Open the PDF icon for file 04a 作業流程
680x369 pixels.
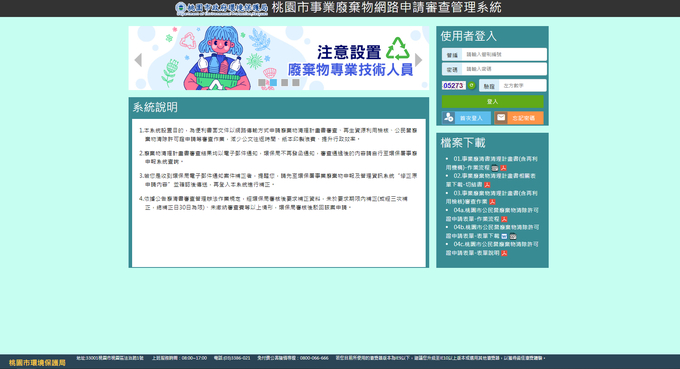click(504, 219)
